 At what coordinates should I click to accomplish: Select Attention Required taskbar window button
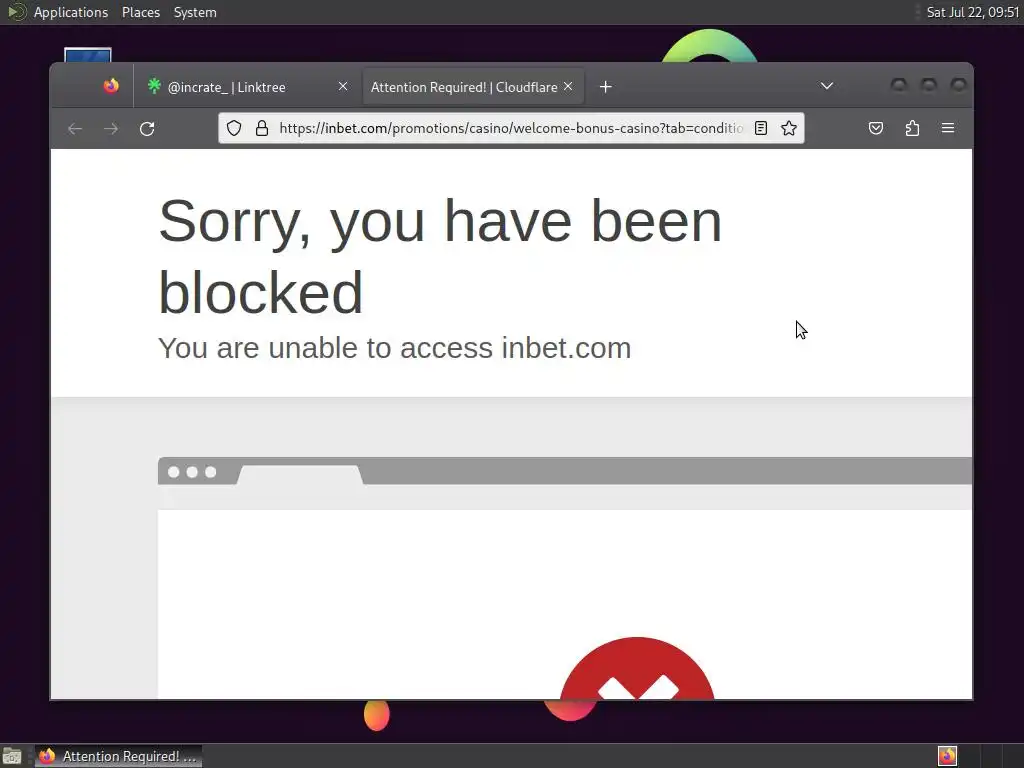coord(118,756)
